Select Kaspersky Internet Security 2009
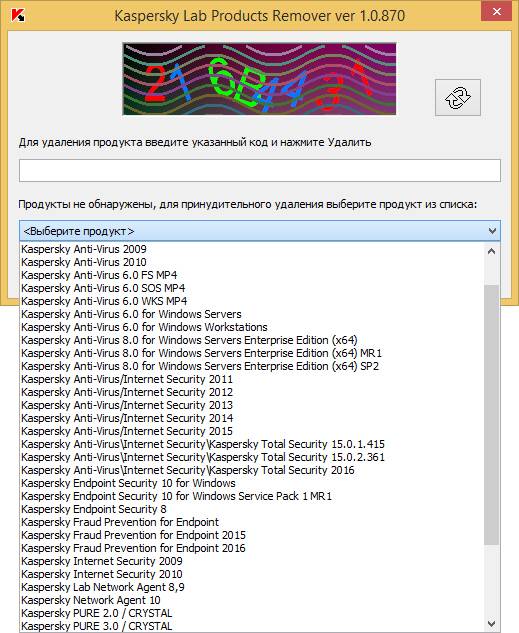Screen dimensions: 519x633 click(252, 561)
